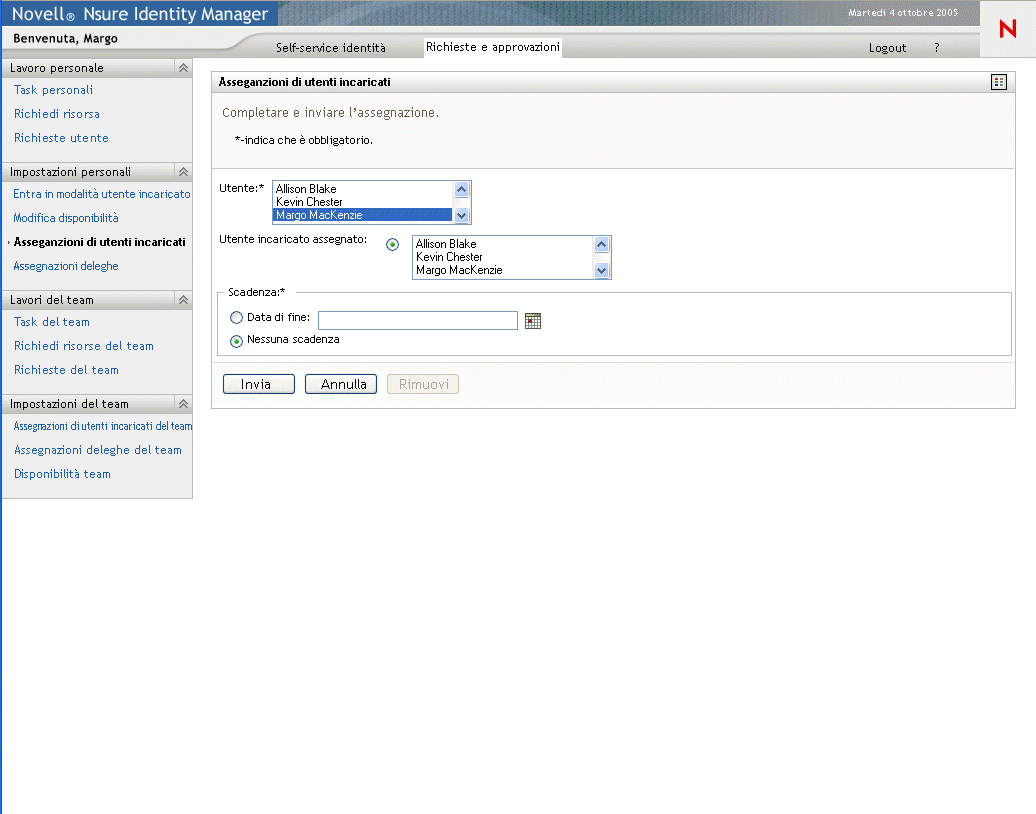Image resolution: width=1036 pixels, height=814 pixels.
Task: Select Margo MacKenzie in Utente list
Action: [x=363, y=215]
